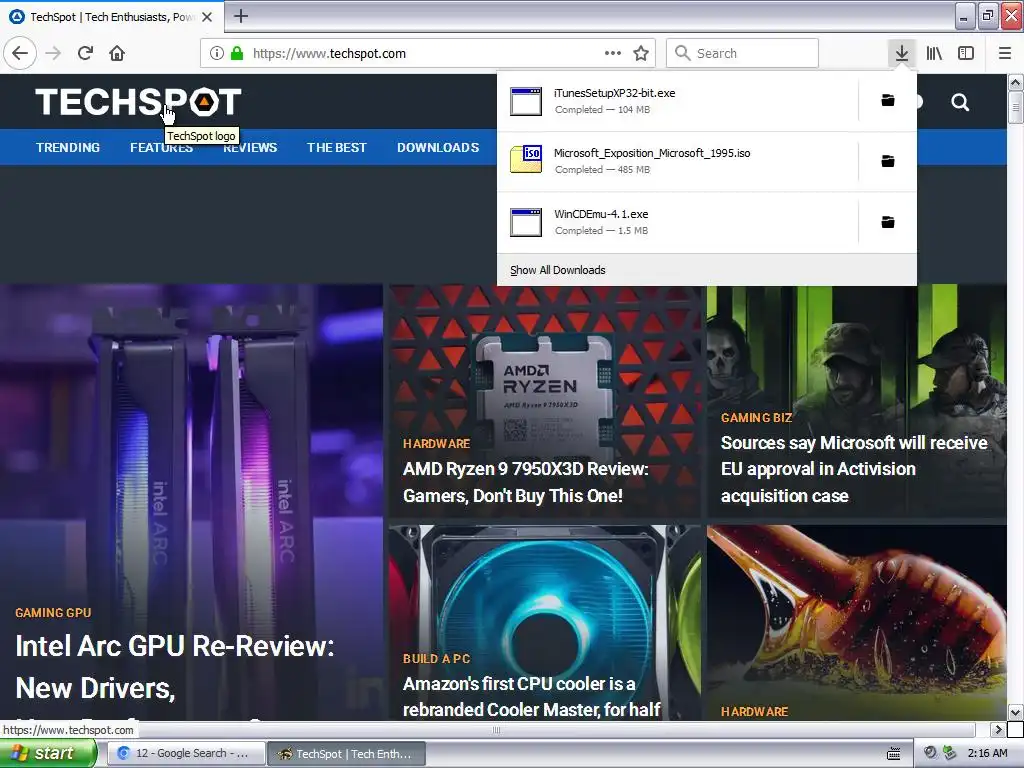Click the on-screen keyboard tray icon
Image resolution: width=1024 pixels, height=768 pixels.
[x=893, y=754]
